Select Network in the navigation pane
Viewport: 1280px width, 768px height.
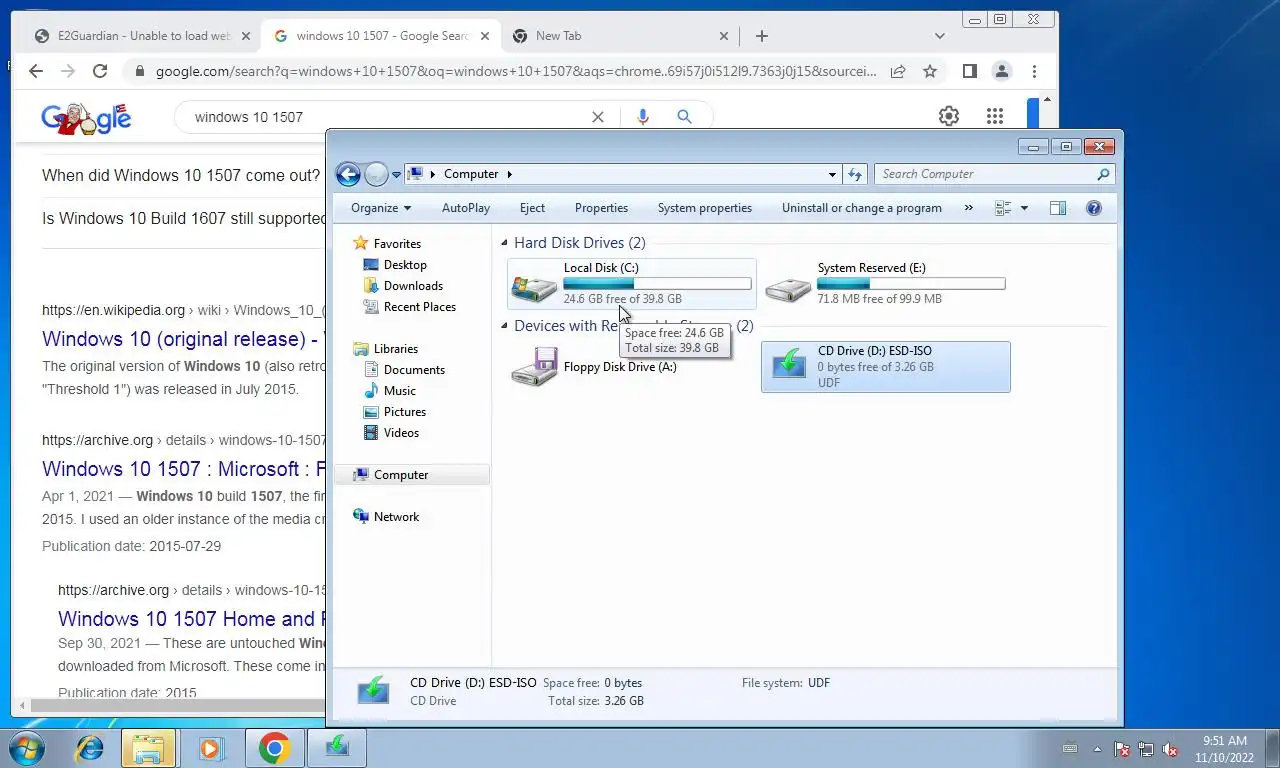tap(396, 517)
